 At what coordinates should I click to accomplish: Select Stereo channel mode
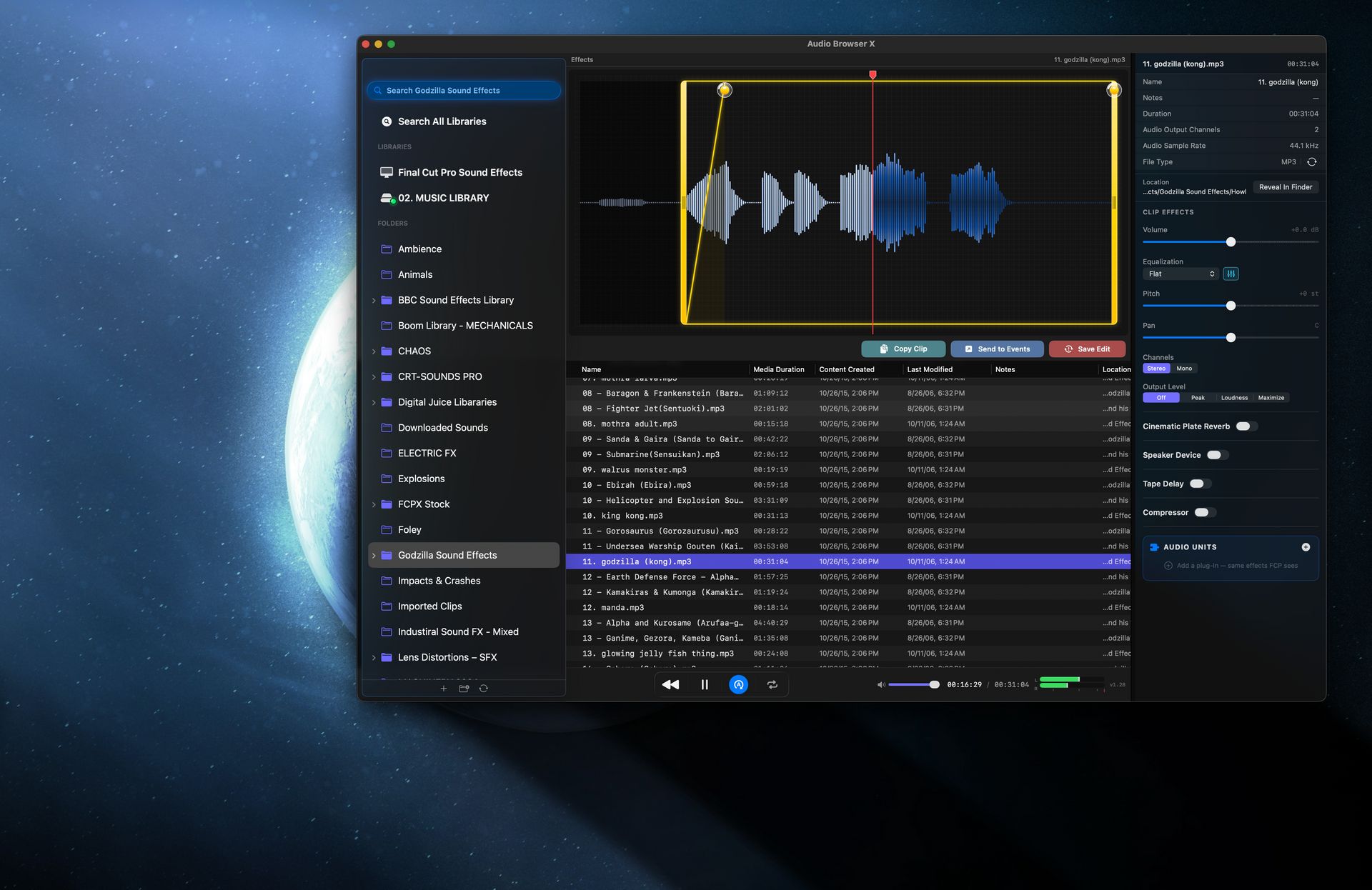pos(1156,369)
